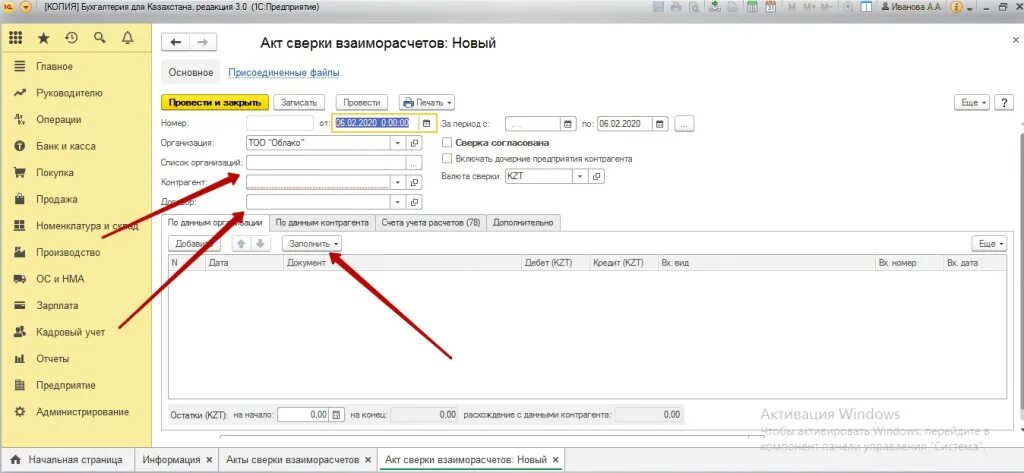The width and height of the screenshot is (1024, 473).
Task: Go forward with the right arrow
Action: tap(203, 42)
